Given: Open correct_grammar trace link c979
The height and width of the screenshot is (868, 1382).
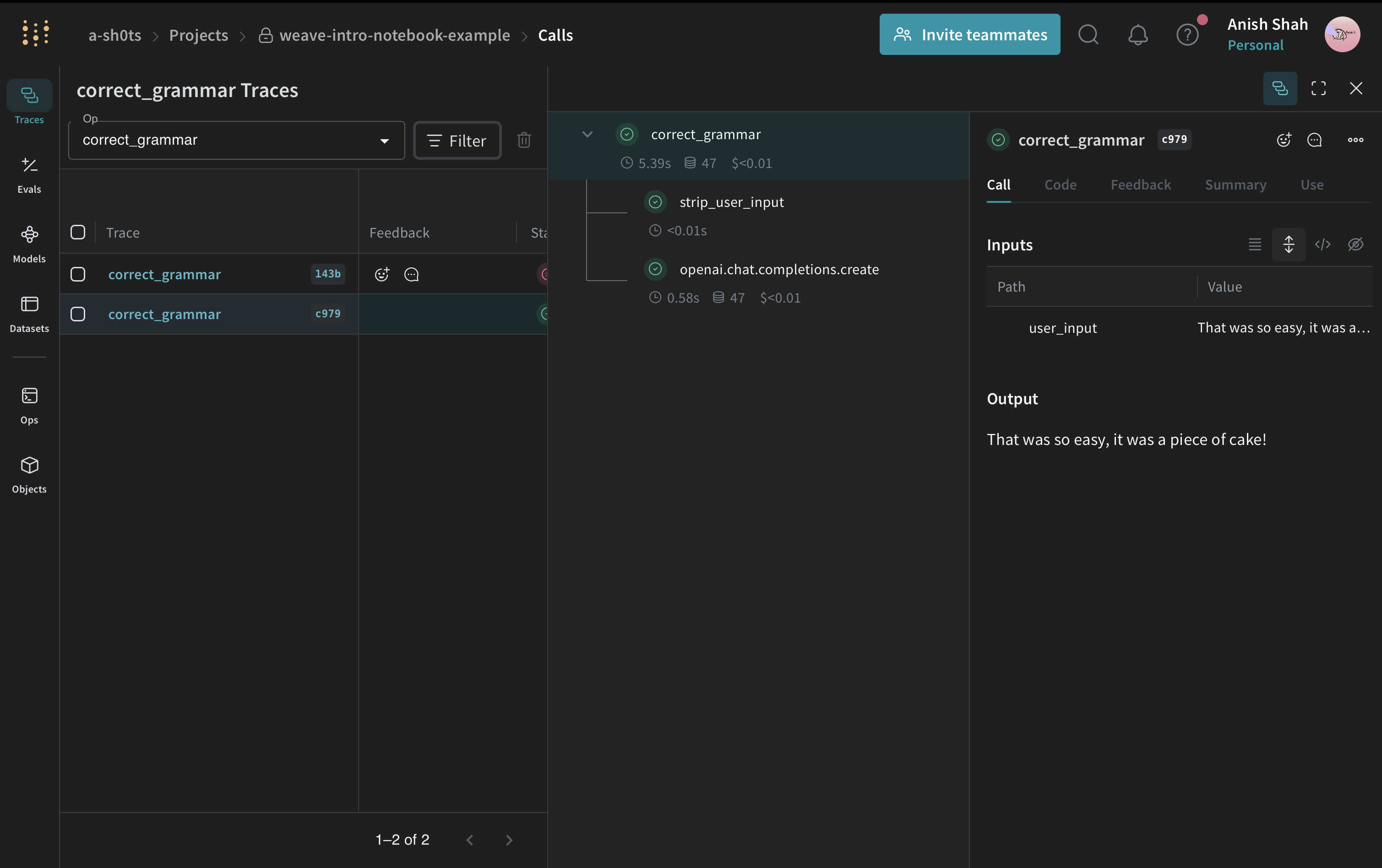Looking at the screenshot, I should [164, 315].
